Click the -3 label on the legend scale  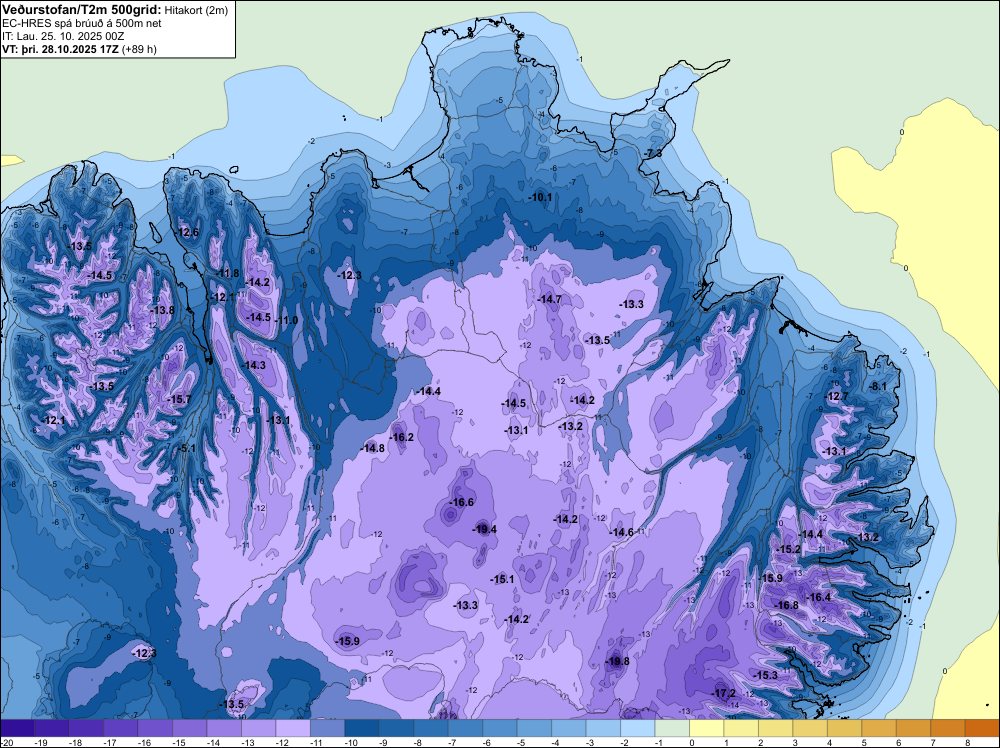click(592, 742)
